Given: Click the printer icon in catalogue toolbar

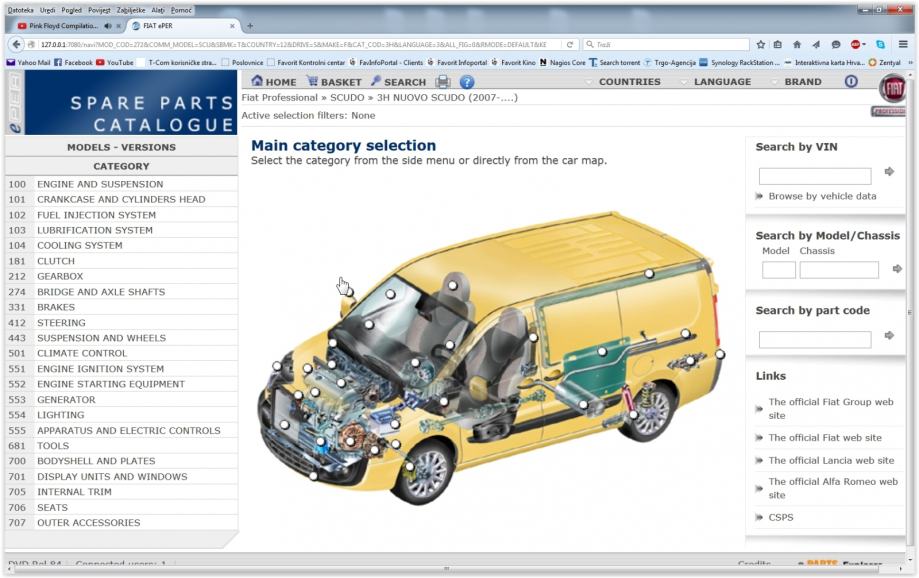Looking at the screenshot, I should [x=443, y=82].
